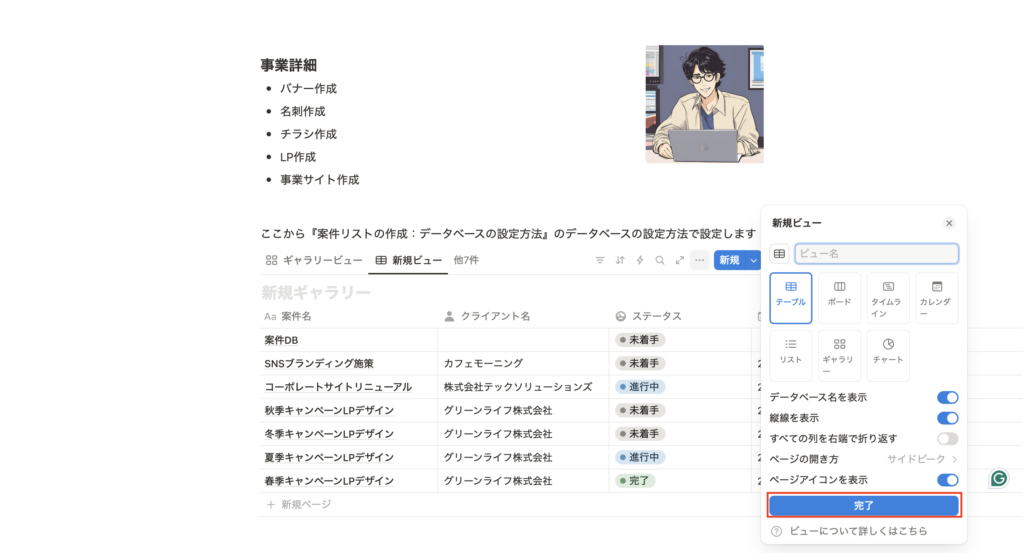Screen dimensions: 1024x553
Task: Open the ビューについて詳しくはこちら help link
Action: point(855,531)
